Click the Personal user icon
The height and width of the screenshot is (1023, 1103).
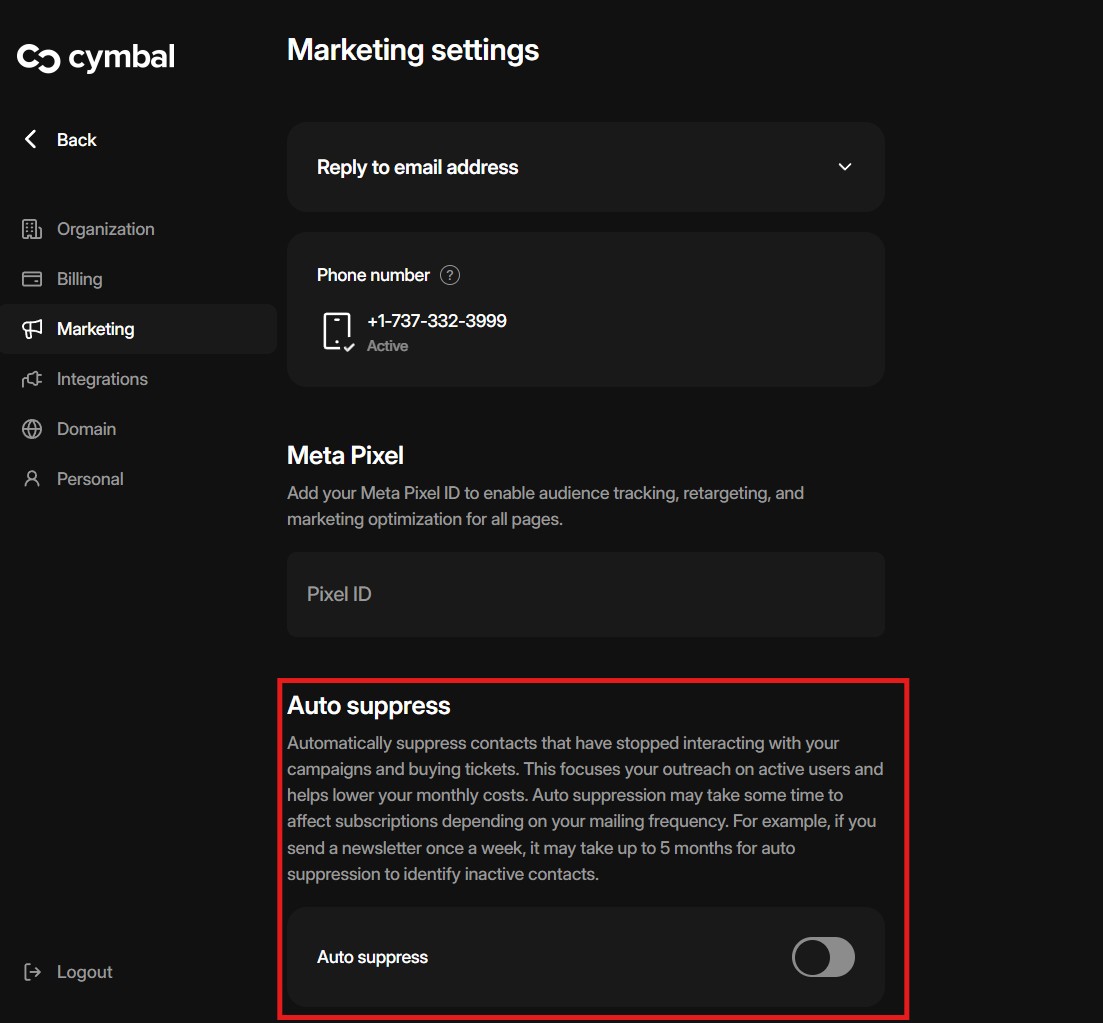[x=32, y=479]
